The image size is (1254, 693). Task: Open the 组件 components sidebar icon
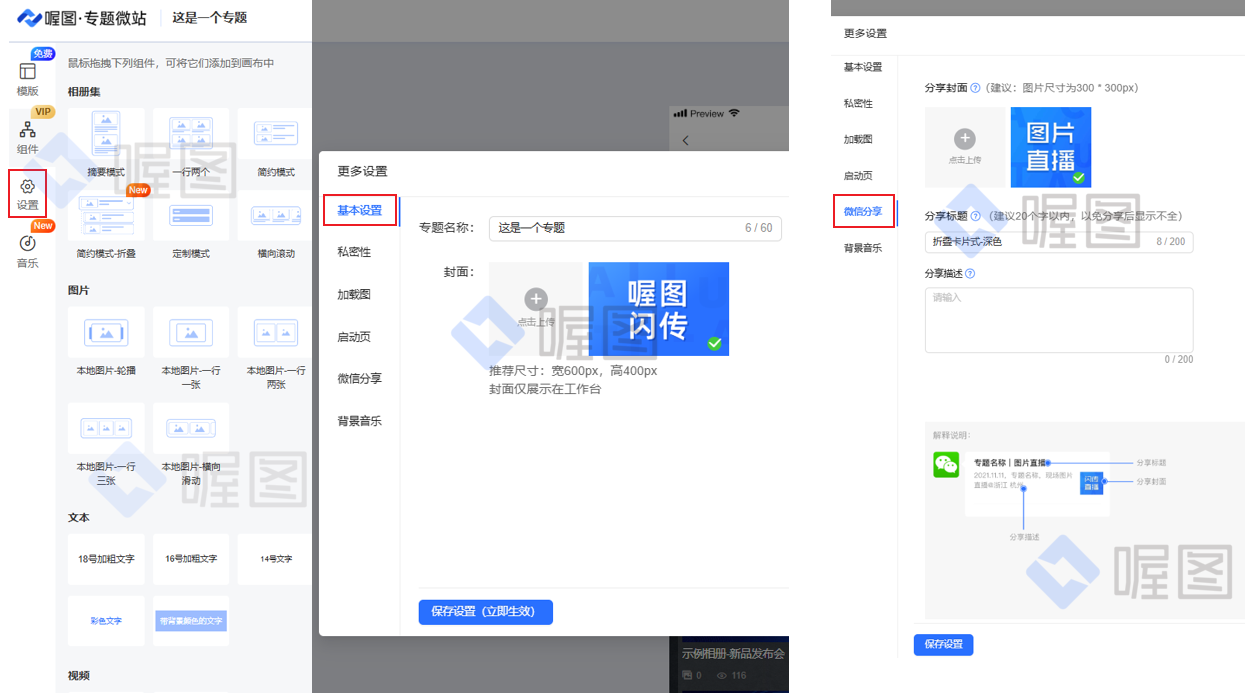pyautogui.click(x=27, y=136)
